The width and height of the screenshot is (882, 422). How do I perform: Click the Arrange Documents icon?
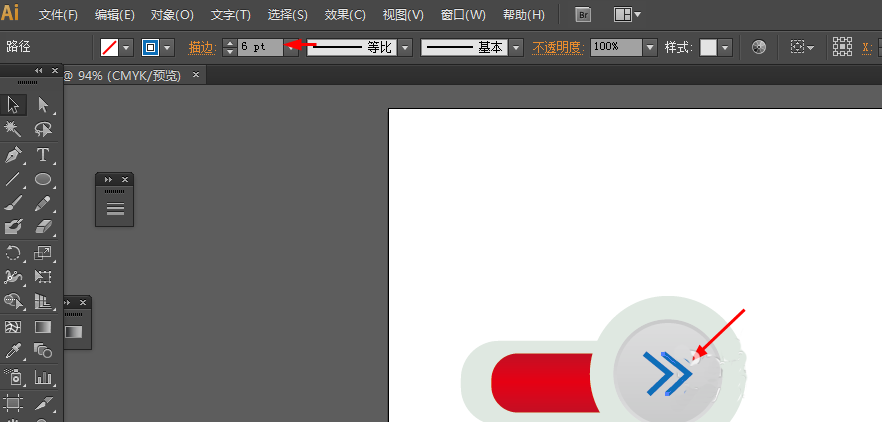(623, 15)
